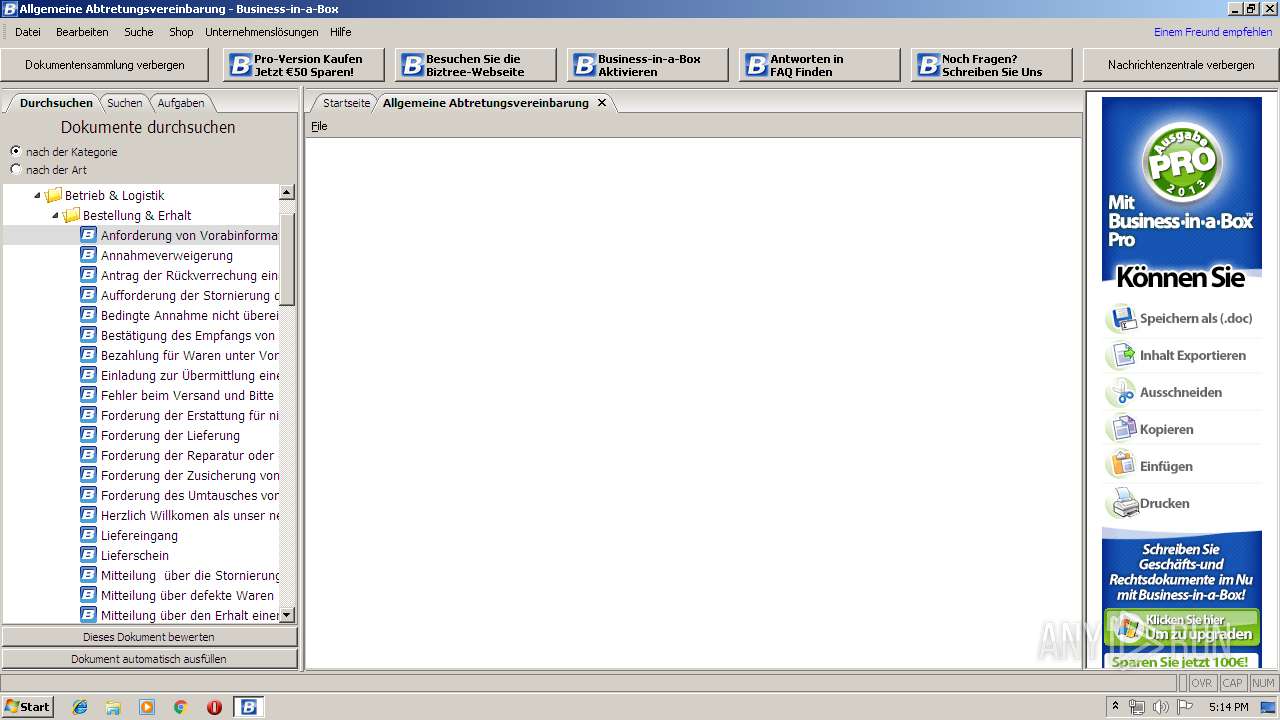The image size is (1280, 720).
Task: Click the Kopieren pages icon
Action: click(1122, 430)
